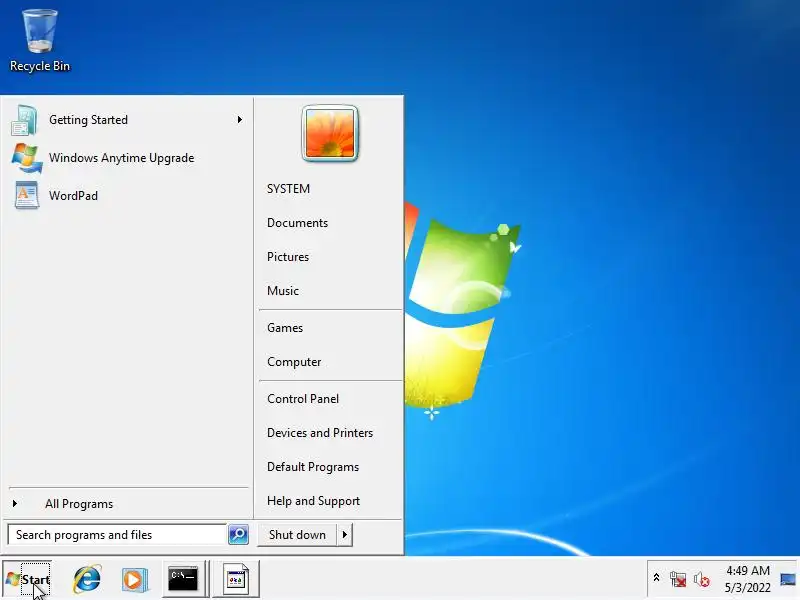Click the document window icon on the taskbar
The image size is (800, 600).
[x=236, y=579]
